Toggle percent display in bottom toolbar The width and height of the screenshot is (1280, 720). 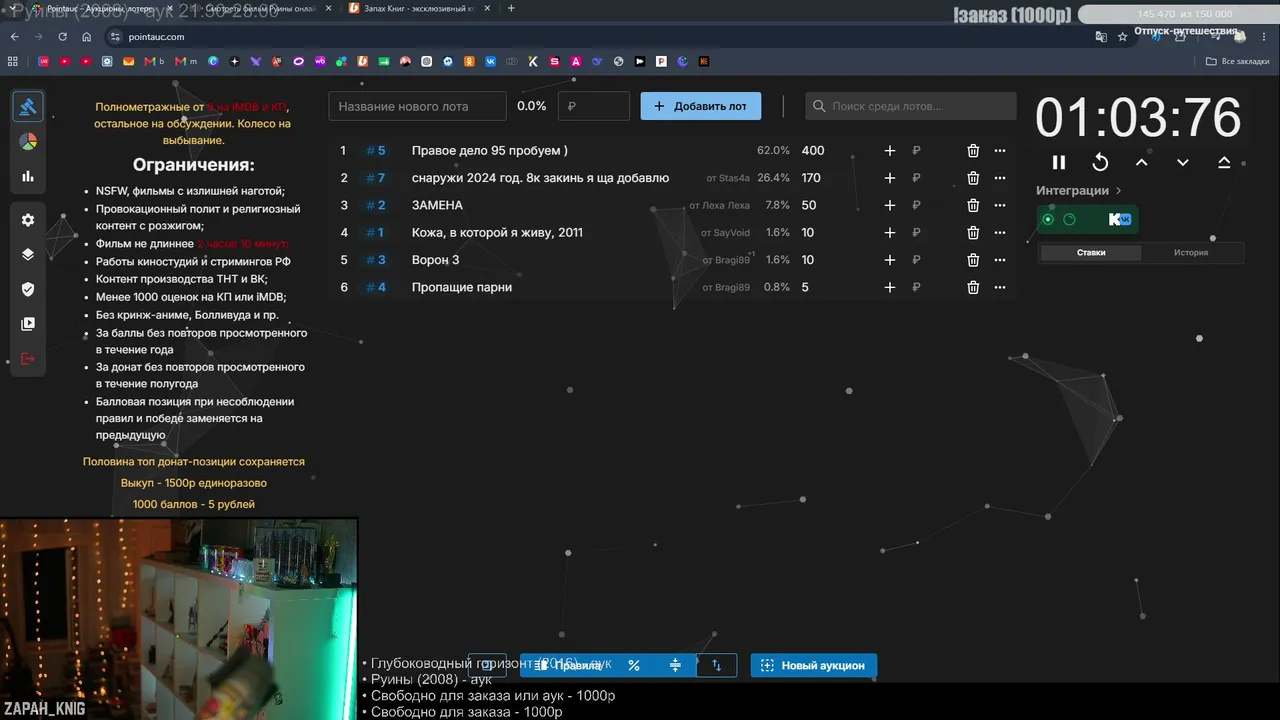click(634, 665)
